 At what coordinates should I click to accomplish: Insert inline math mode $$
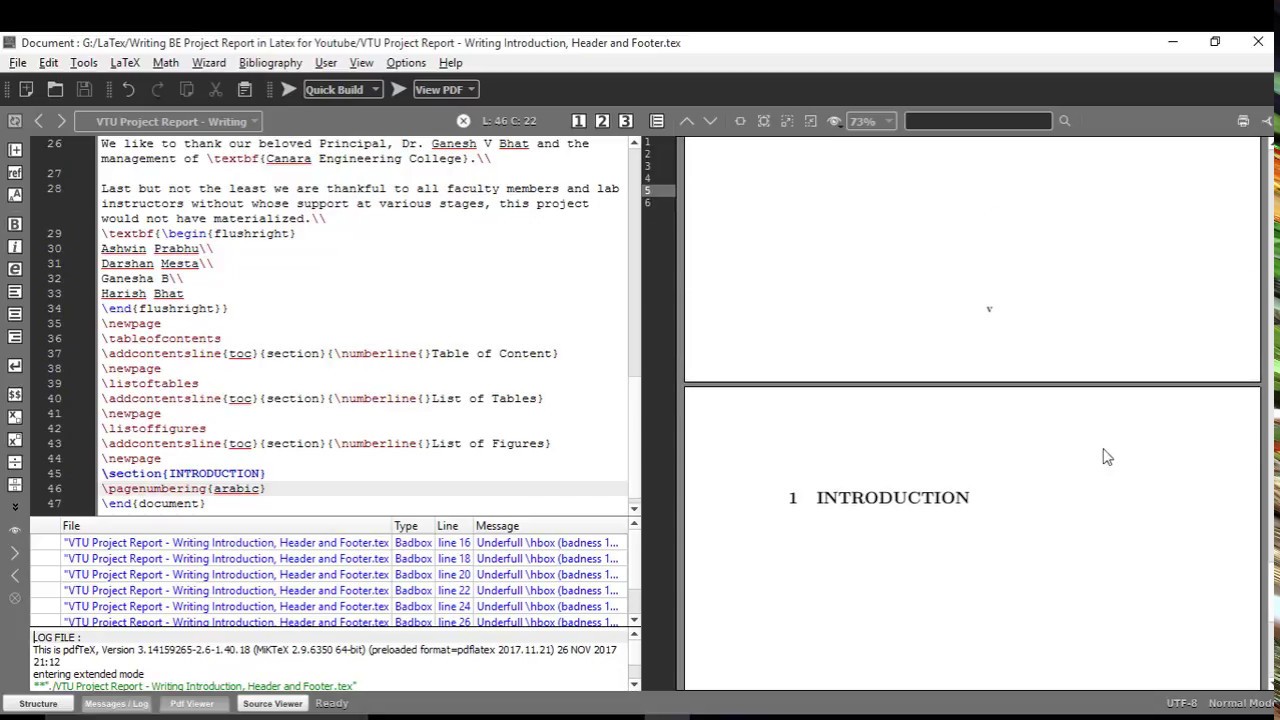pos(15,395)
